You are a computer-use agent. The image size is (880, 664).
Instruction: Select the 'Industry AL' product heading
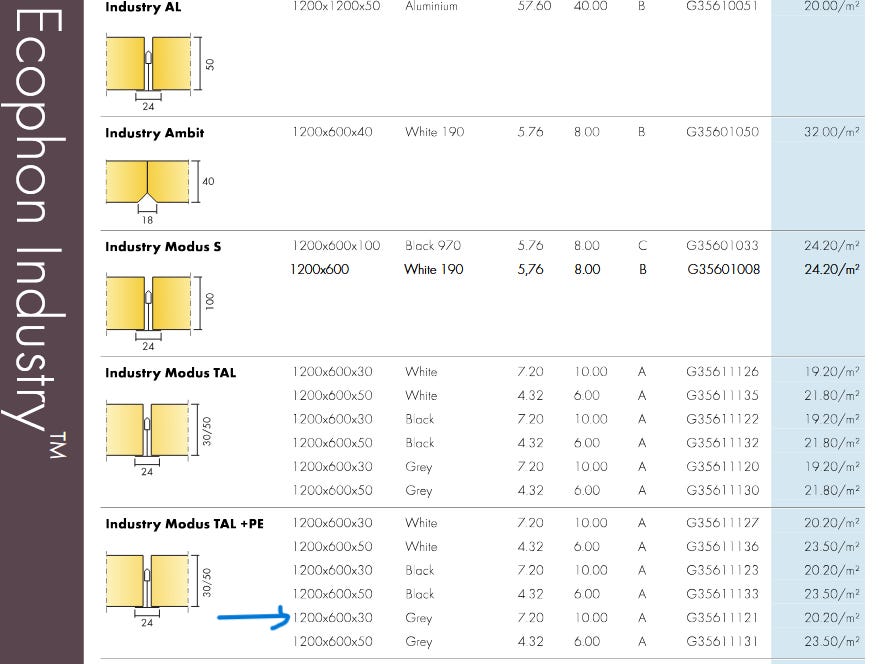tap(143, 7)
